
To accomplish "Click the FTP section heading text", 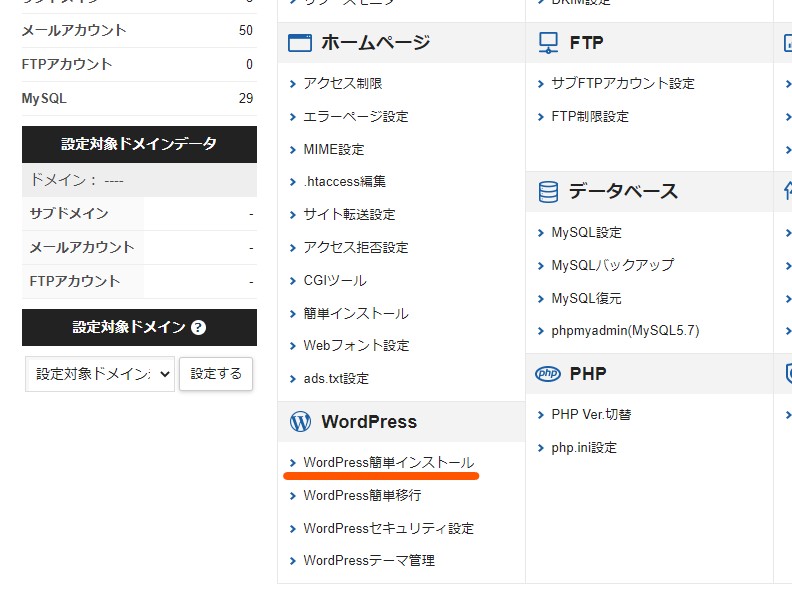I will tap(586, 43).
